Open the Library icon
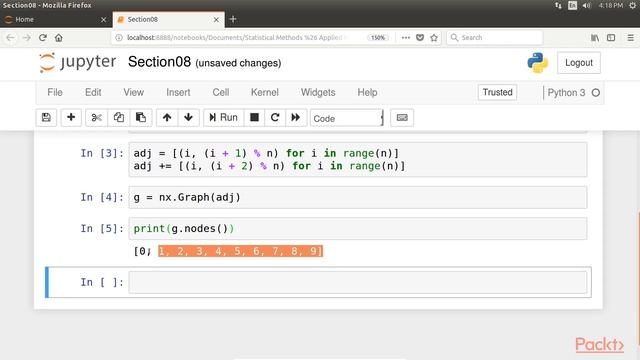This screenshot has width=640, height=360. [595, 38]
